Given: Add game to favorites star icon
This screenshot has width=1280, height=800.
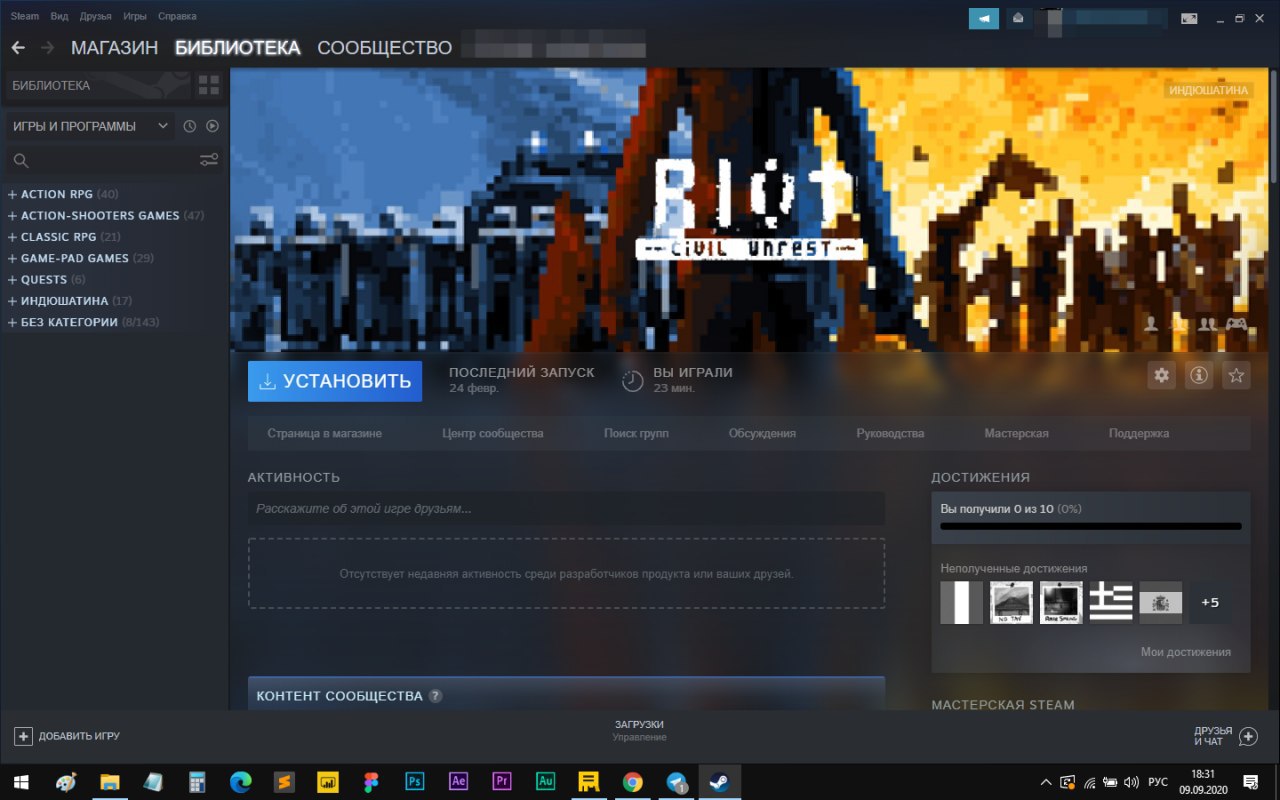Looking at the screenshot, I should [1237, 375].
